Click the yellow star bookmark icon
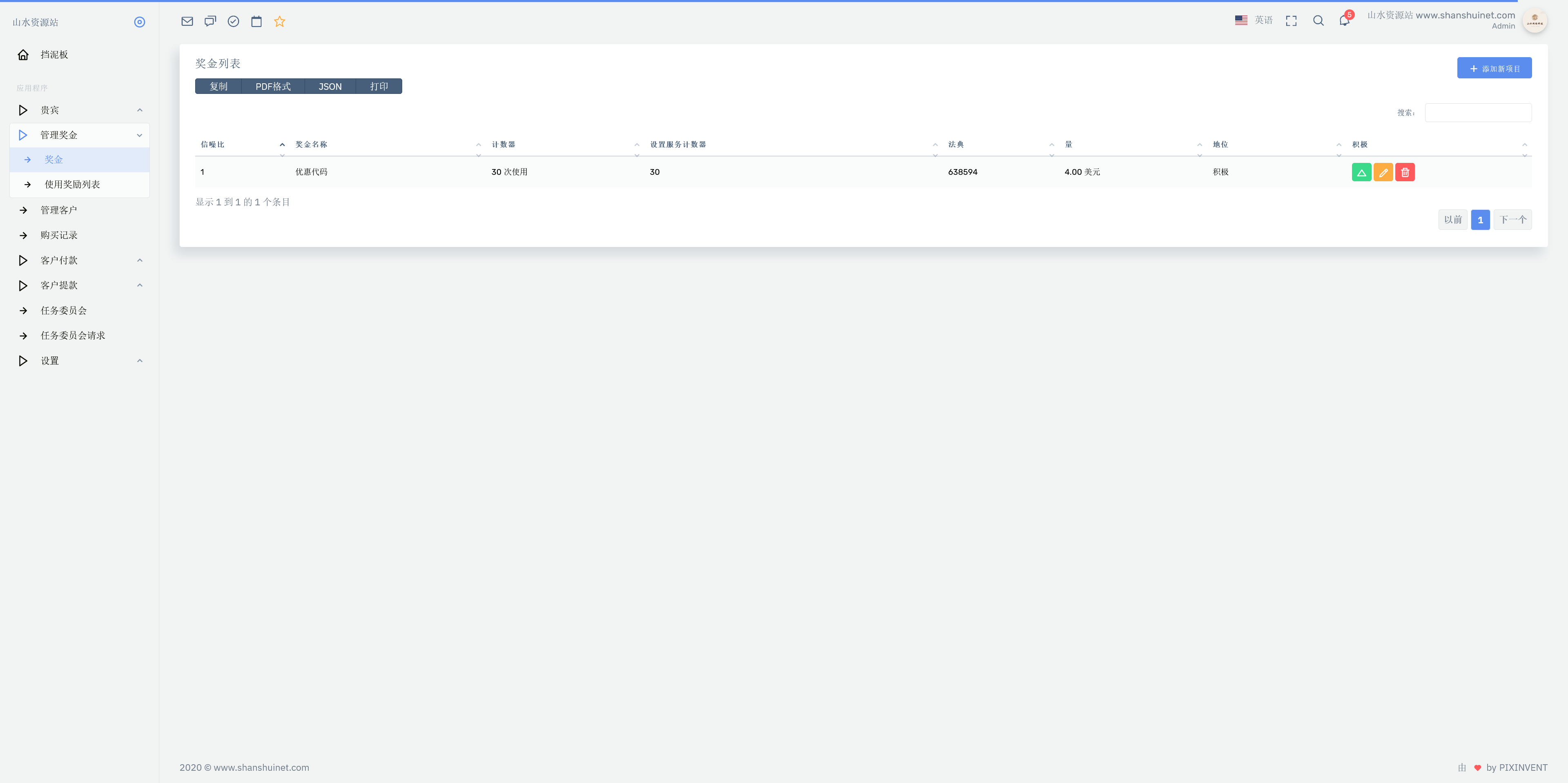The image size is (1568, 783). [x=279, y=21]
